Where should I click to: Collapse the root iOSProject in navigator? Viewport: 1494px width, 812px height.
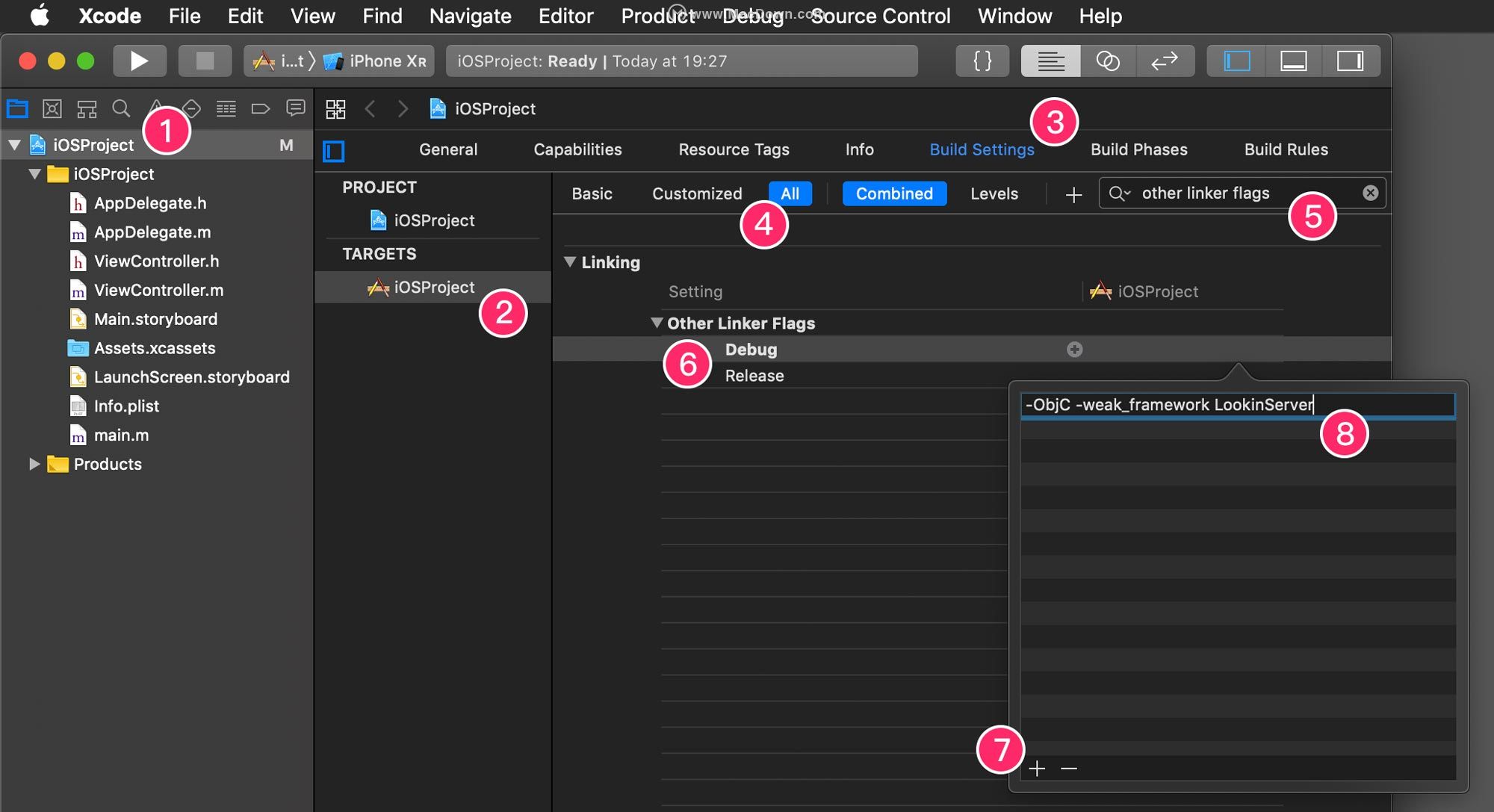pos(14,145)
